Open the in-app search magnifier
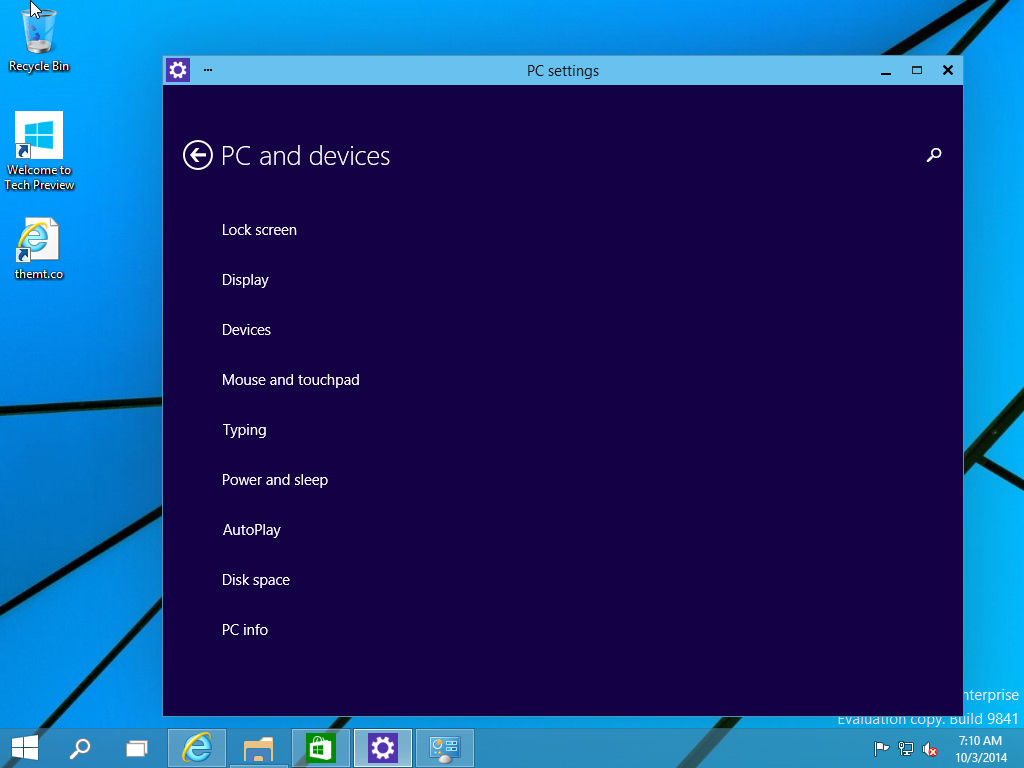Image resolution: width=1024 pixels, height=768 pixels. tap(933, 155)
